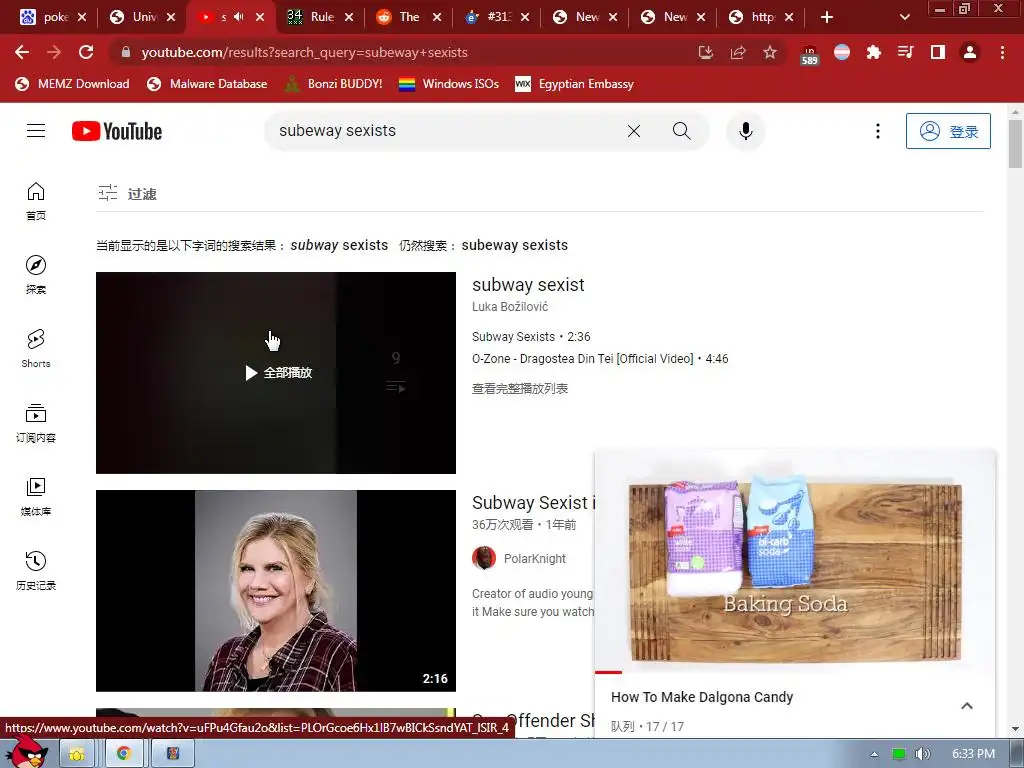Screen dimensions: 1024x768
Task: Click the address bar URL
Action: coord(304,52)
